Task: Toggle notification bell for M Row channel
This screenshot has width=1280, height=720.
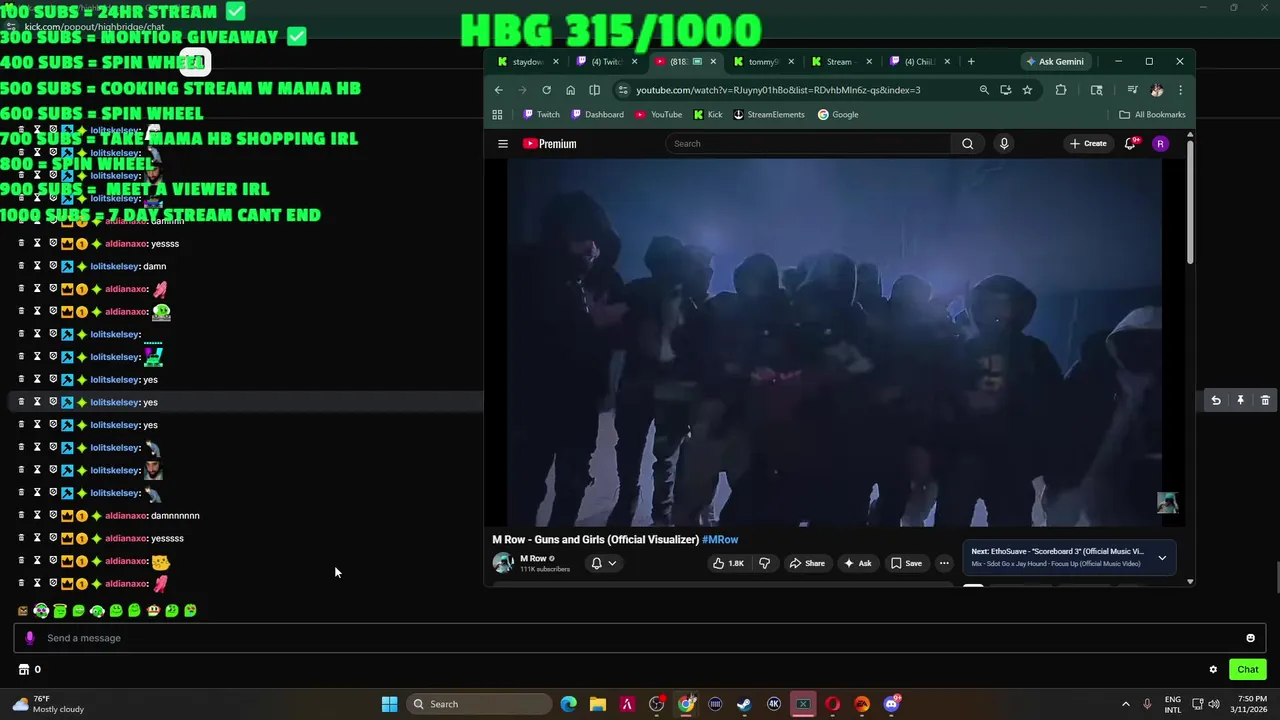Action: [x=603, y=563]
